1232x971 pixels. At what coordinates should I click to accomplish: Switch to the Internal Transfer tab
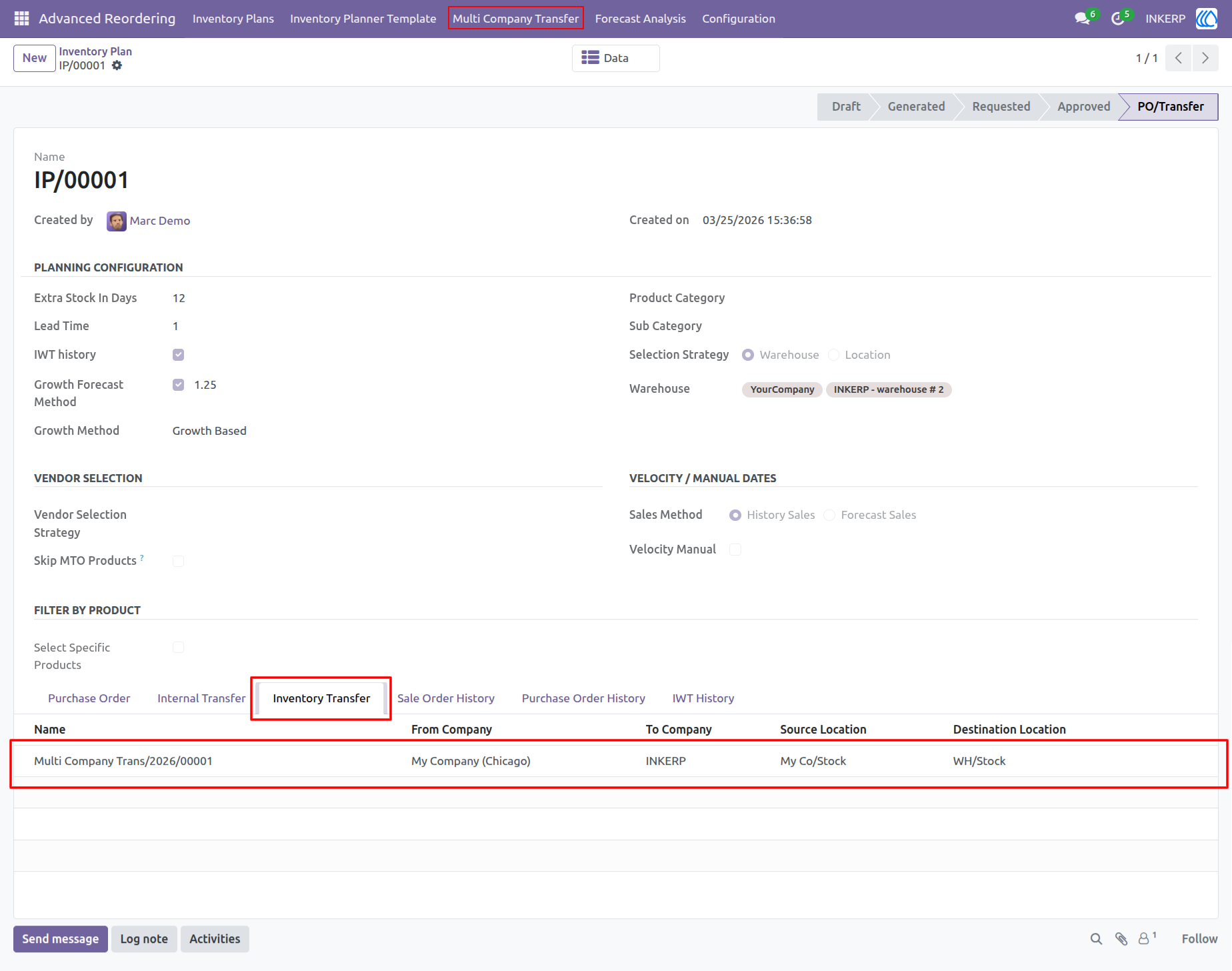pos(201,698)
